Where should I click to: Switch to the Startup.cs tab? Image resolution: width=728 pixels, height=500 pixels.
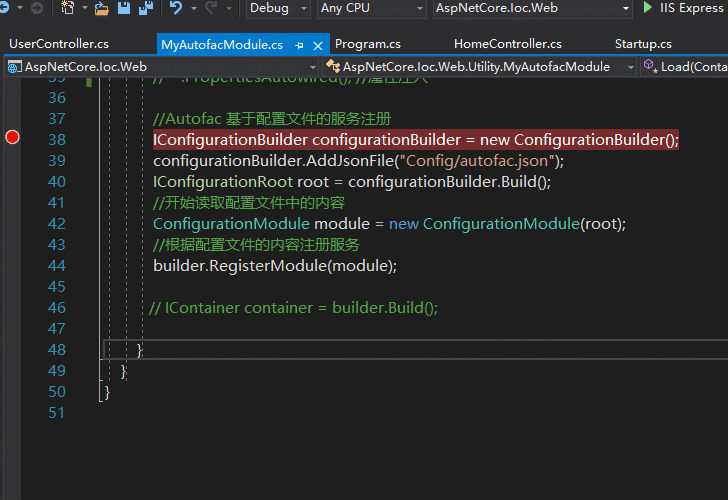pyautogui.click(x=643, y=44)
